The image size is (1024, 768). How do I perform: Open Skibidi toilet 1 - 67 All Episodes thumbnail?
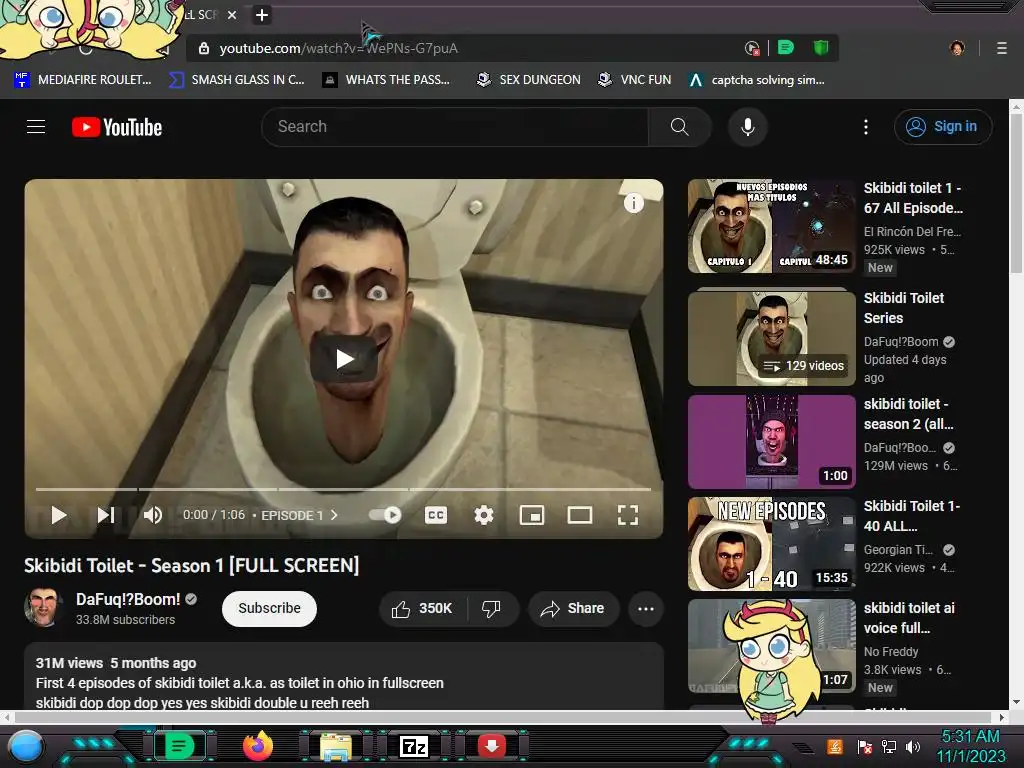click(771, 226)
